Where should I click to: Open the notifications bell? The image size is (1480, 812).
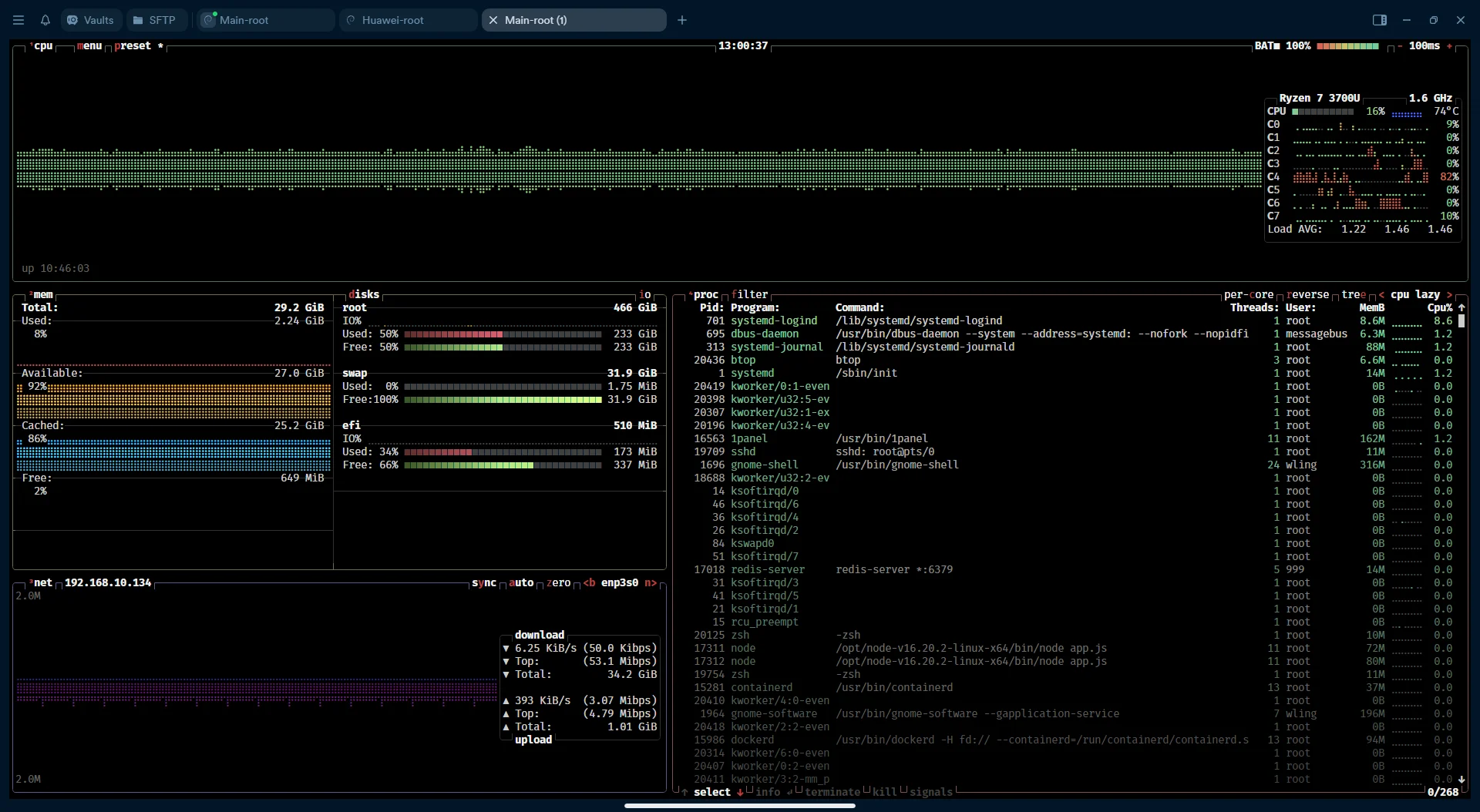pos(45,20)
